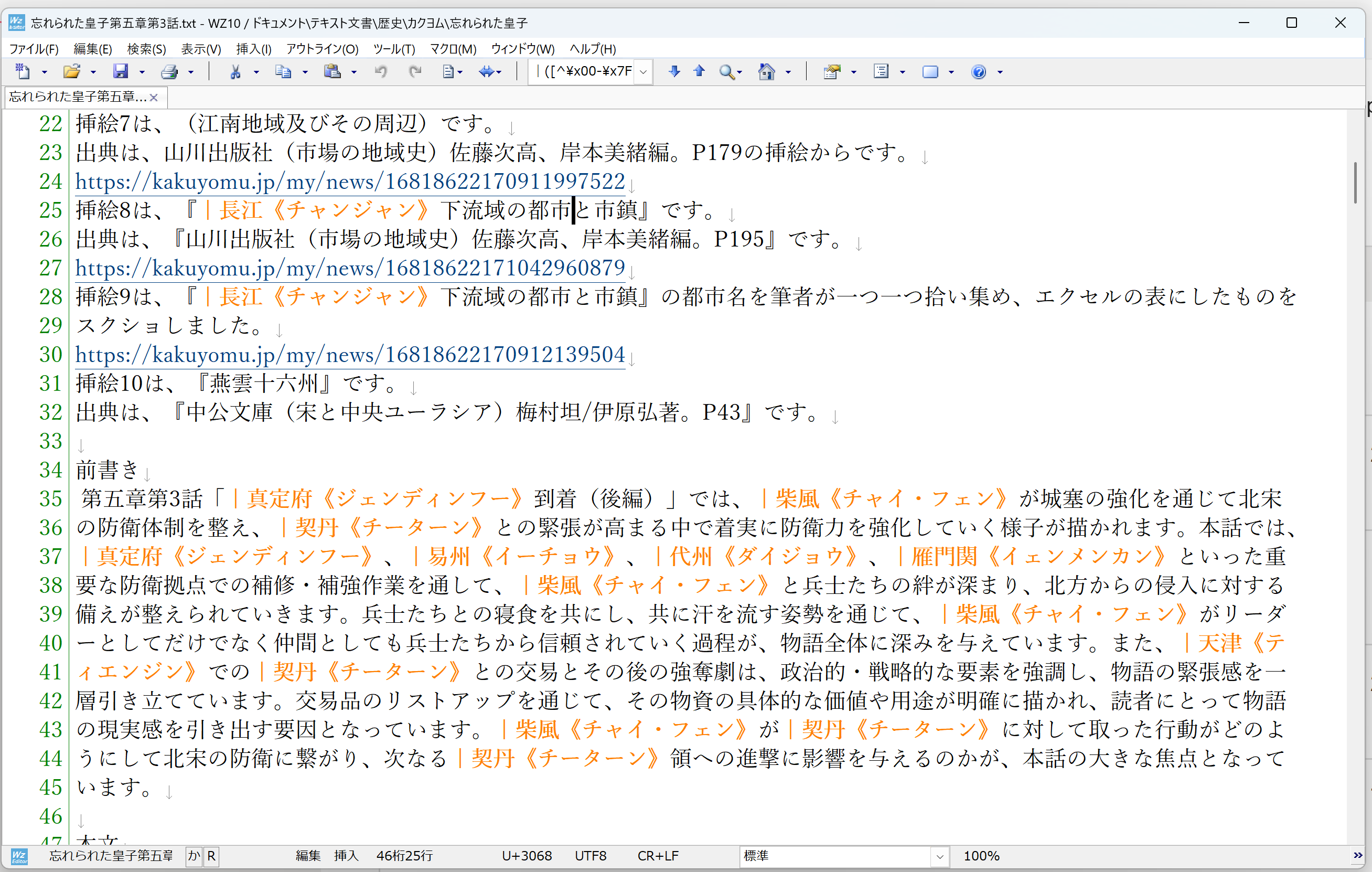
Task: Click the Open folder icon
Action: coord(71,71)
